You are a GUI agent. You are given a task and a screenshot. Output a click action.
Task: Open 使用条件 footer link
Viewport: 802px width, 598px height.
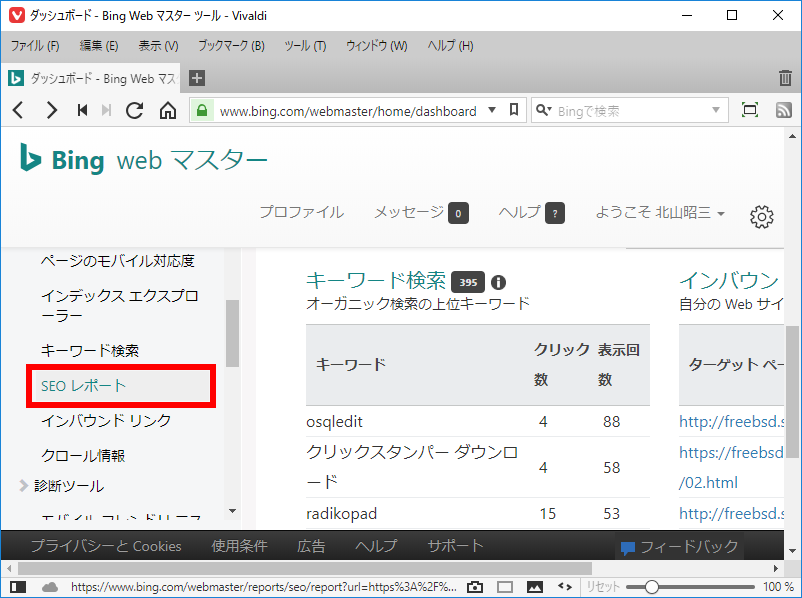pos(239,546)
